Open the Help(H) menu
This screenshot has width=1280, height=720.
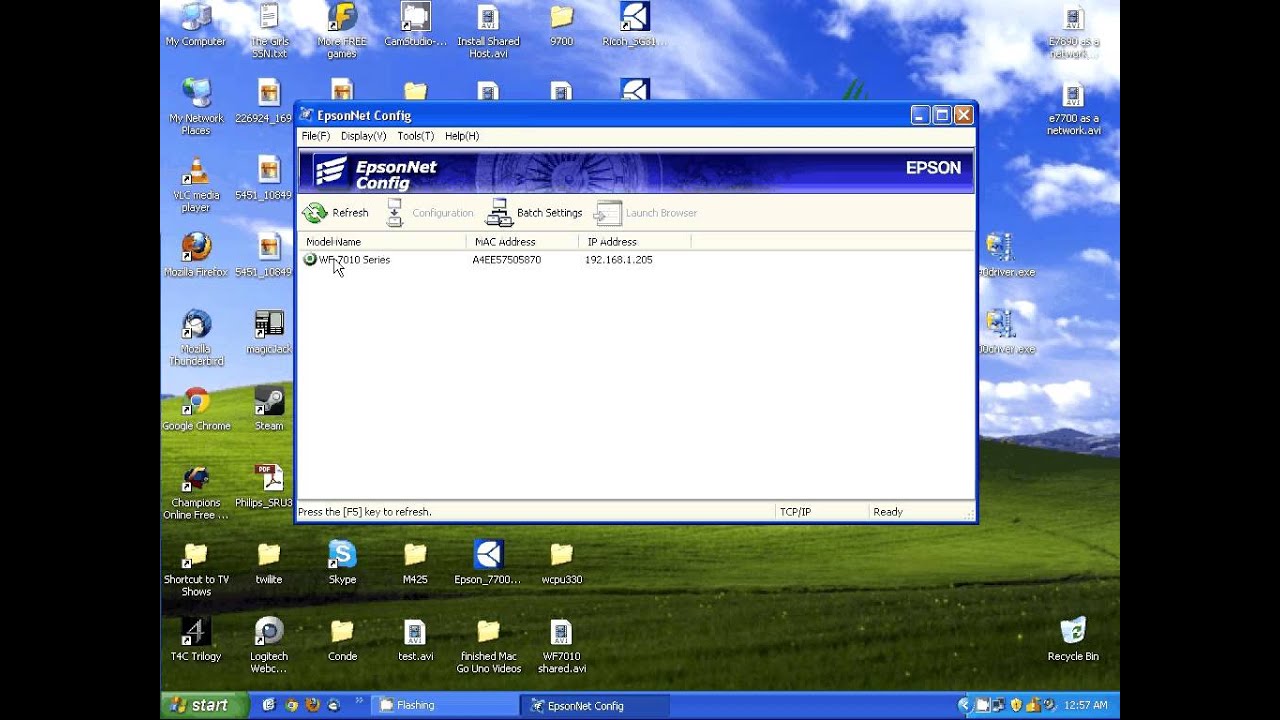[462, 136]
